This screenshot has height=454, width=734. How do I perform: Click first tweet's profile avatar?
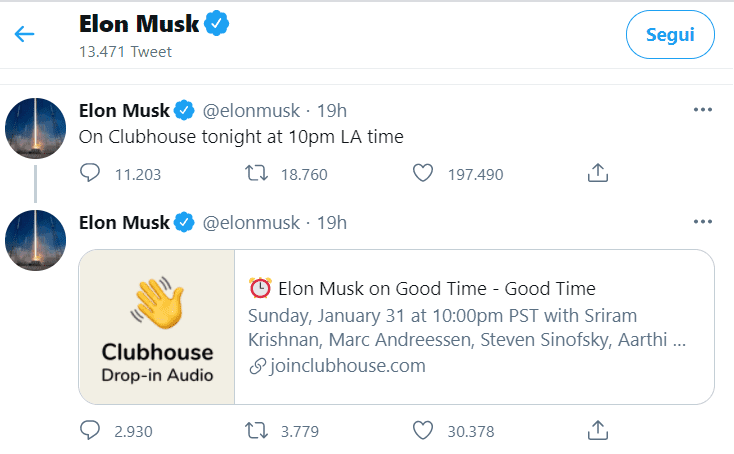click(x=36, y=128)
